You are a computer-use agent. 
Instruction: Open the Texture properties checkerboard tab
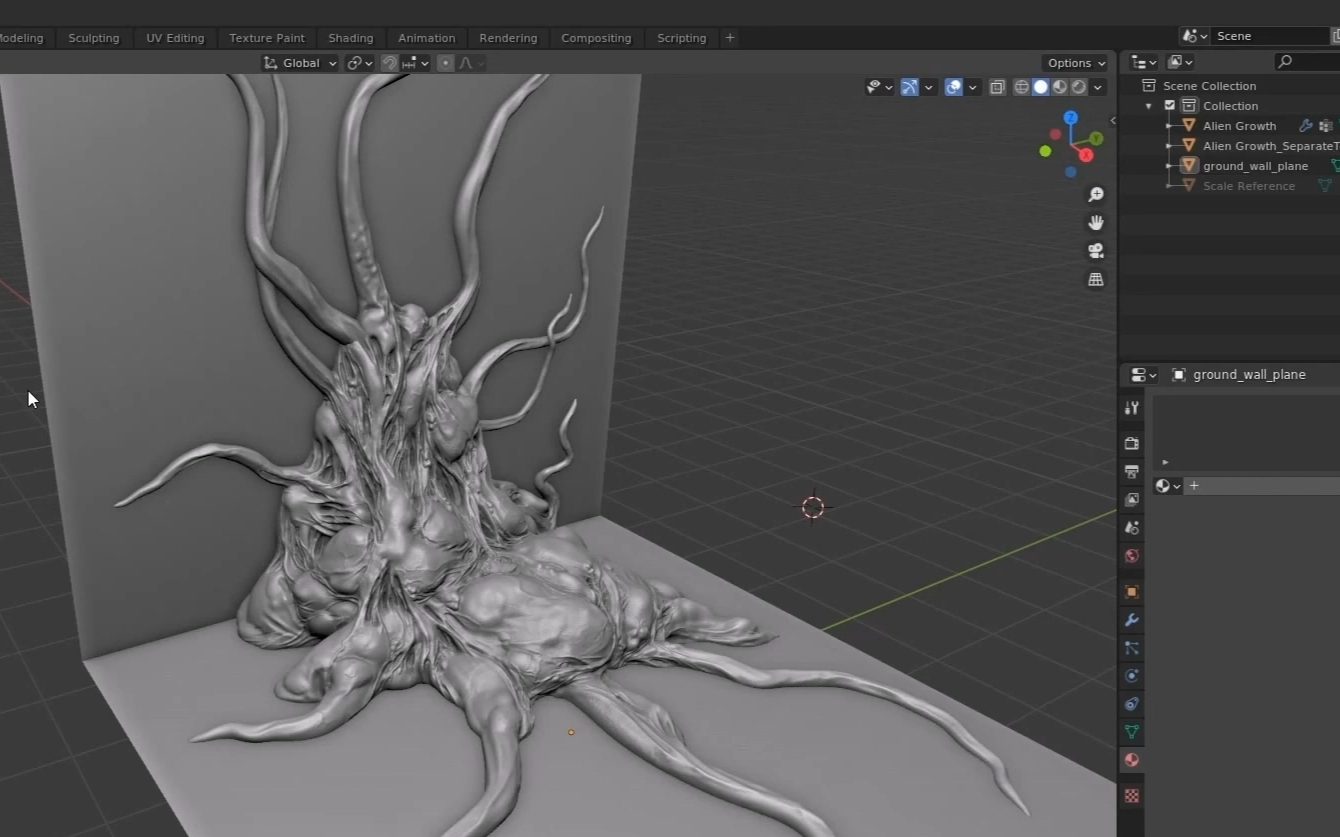pyautogui.click(x=1132, y=796)
